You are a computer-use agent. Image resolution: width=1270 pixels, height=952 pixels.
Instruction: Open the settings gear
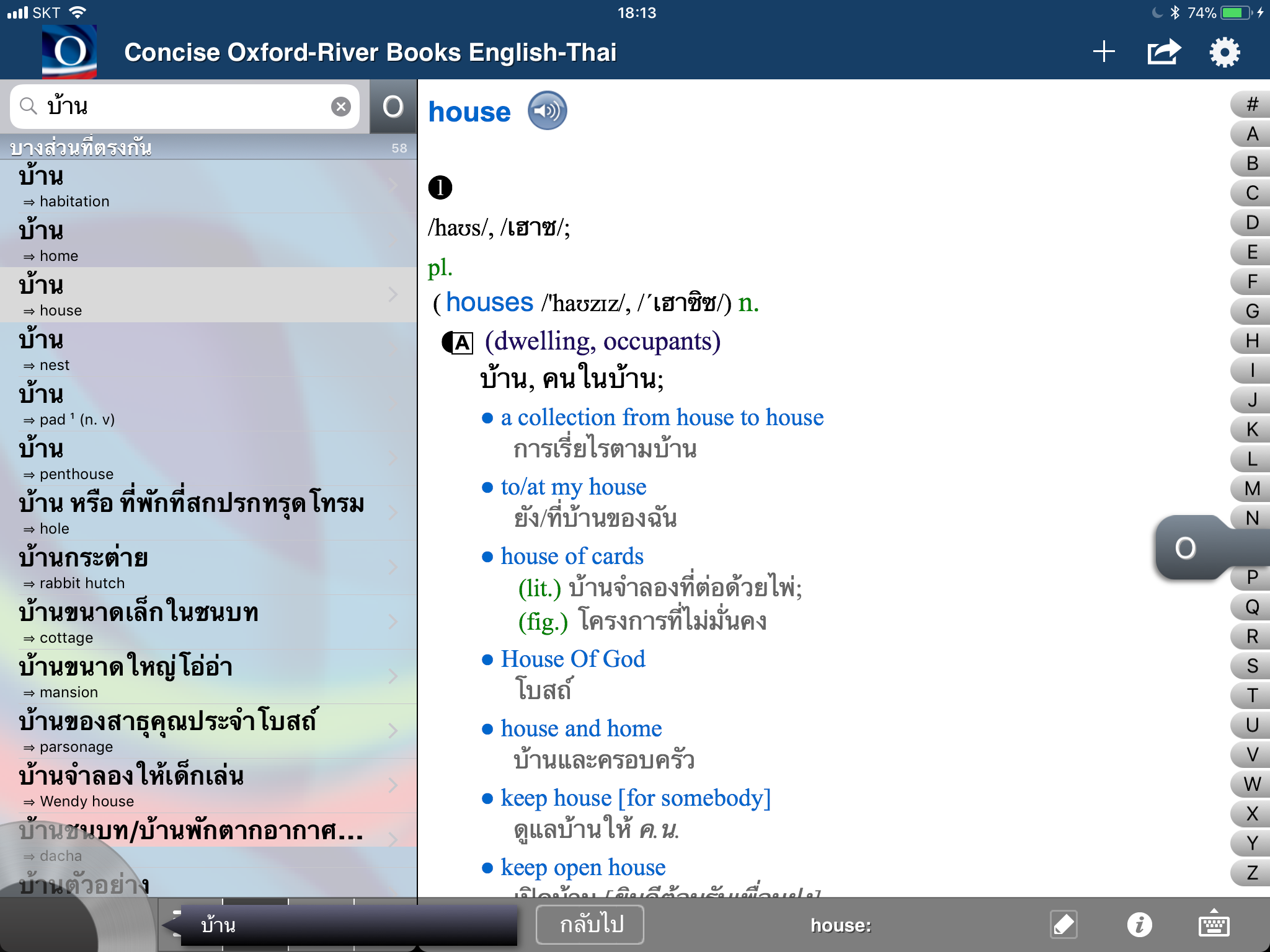(1224, 52)
